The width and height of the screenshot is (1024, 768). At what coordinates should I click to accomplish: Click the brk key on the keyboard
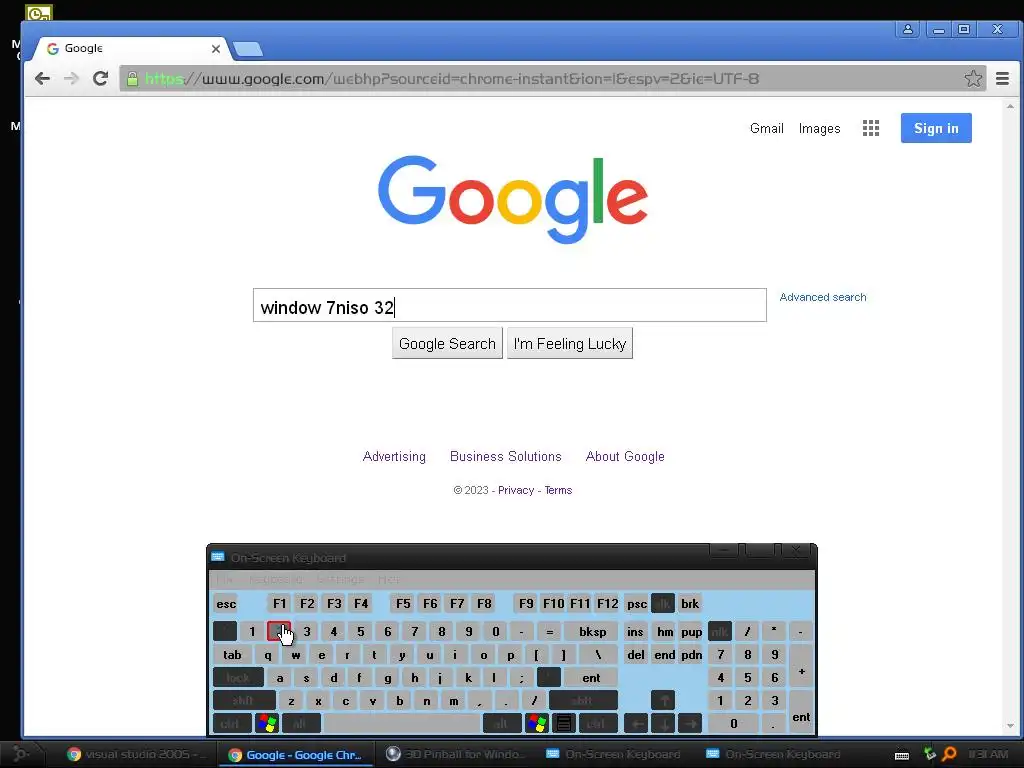coord(690,603)
